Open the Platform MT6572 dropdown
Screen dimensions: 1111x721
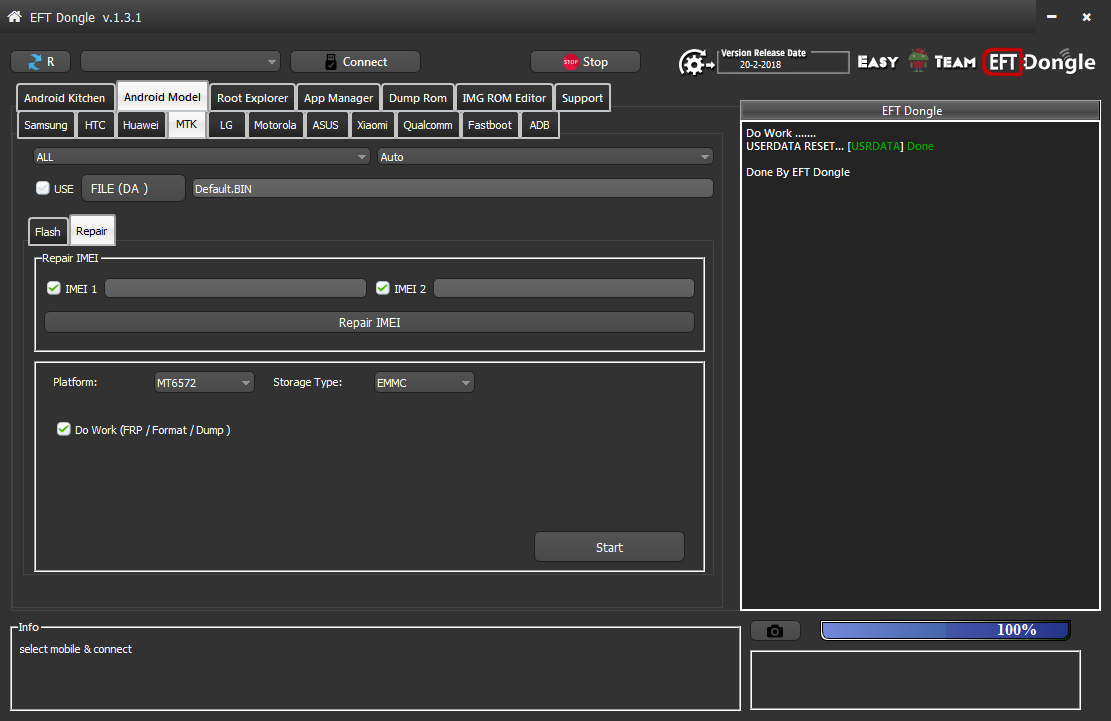[204, 382]
